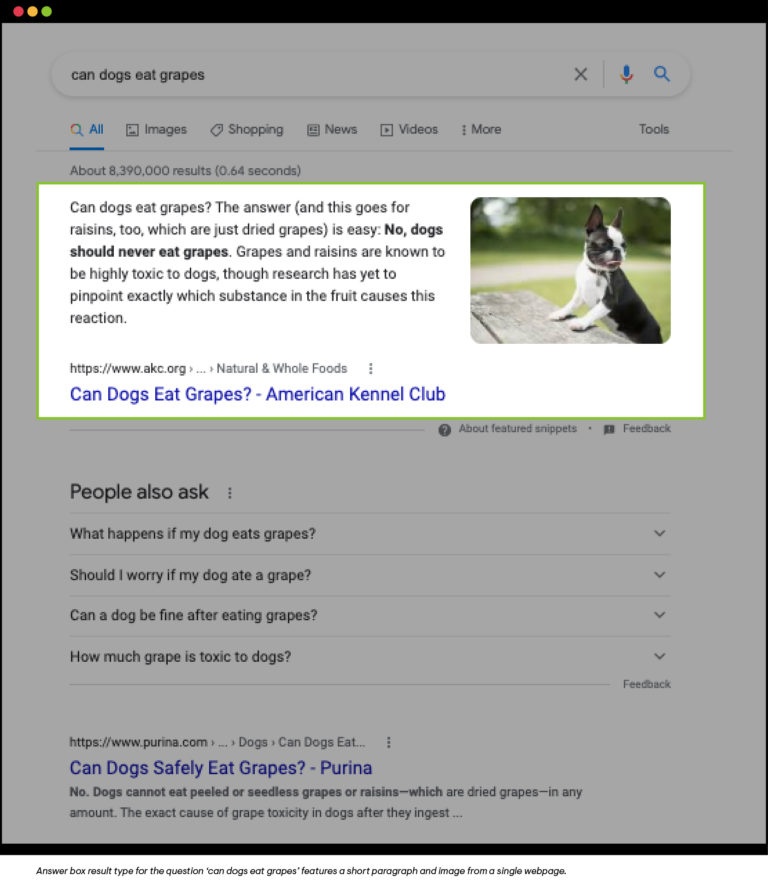Click the purina.com breadcrumb URL
768x894 pixels.
point(217,742)
